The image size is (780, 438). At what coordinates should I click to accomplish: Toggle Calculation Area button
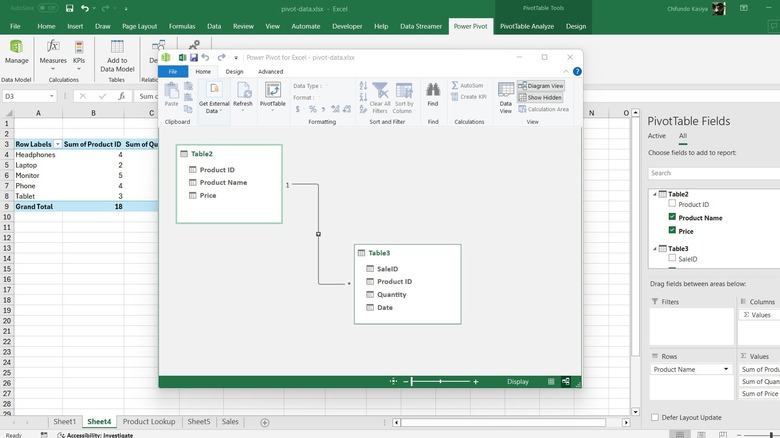coord(543,110)
